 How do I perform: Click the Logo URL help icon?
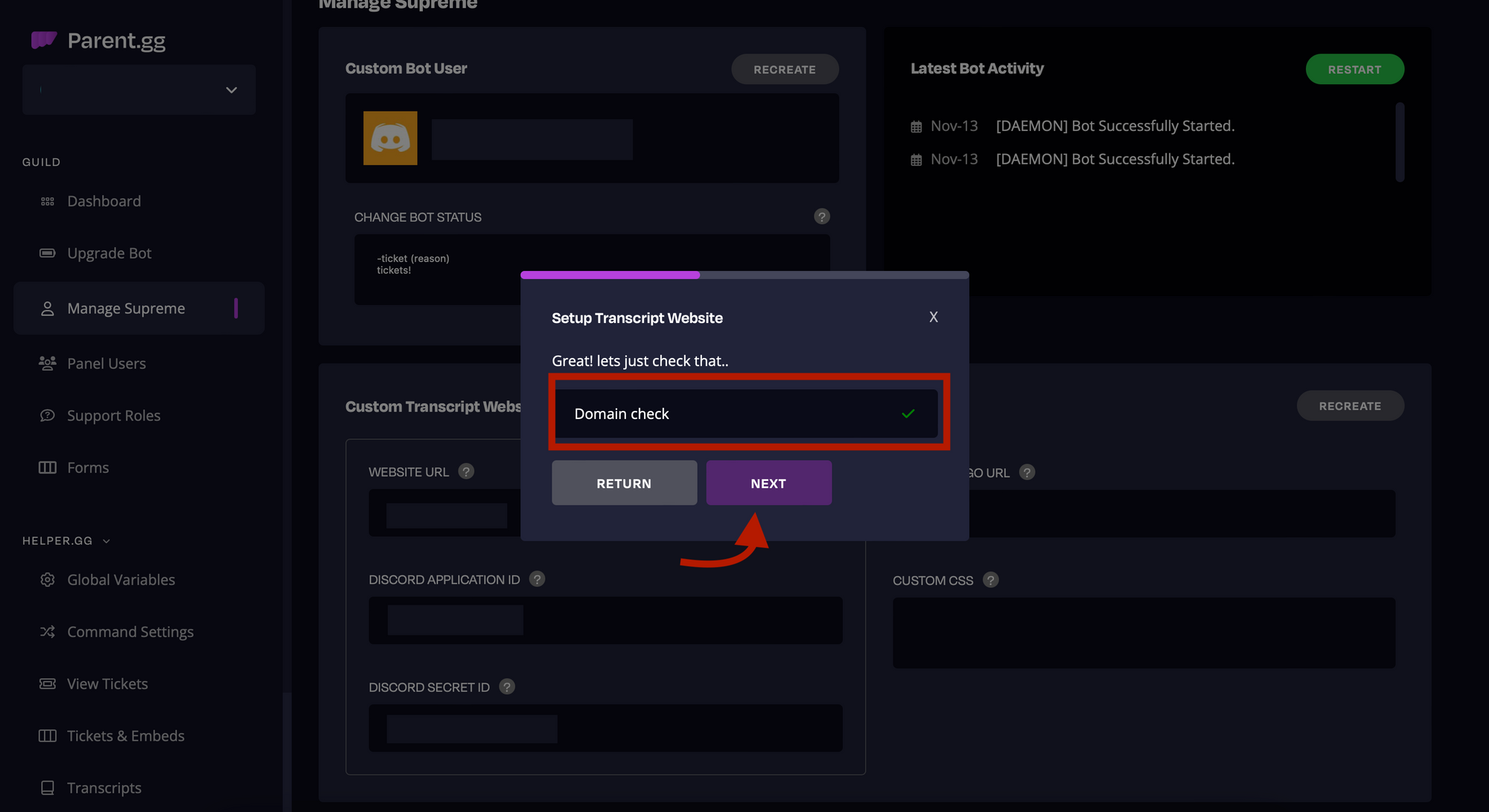[1027, 472]
